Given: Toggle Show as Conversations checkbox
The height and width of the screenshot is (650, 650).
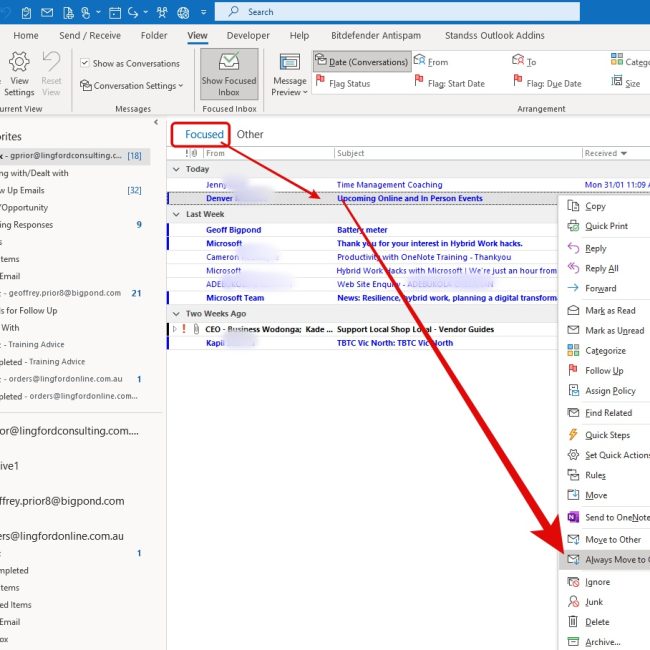Looking at the screenshot, I should [85, 63].
